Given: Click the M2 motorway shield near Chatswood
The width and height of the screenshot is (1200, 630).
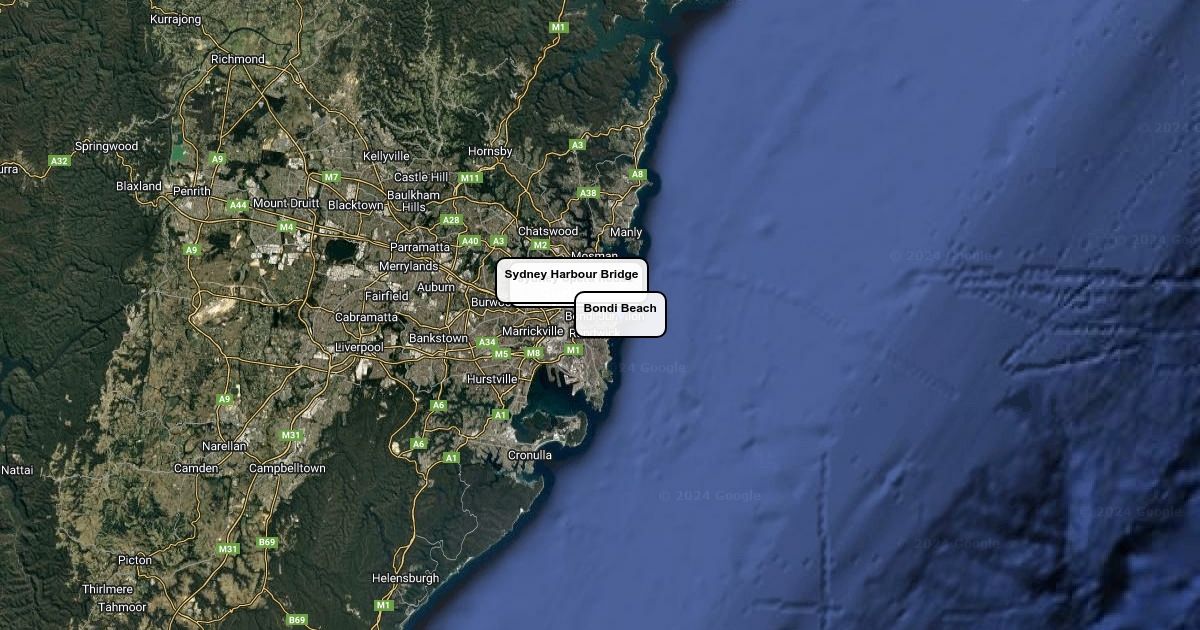Looking at the screenshot, I should point(540,245).
